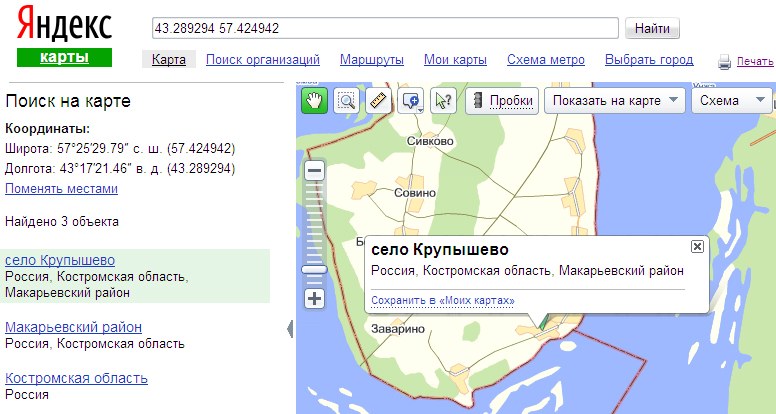The height and width of the screenshot is (414, 776).
Task: Open Мои карты tab
Action: (455, 60)
